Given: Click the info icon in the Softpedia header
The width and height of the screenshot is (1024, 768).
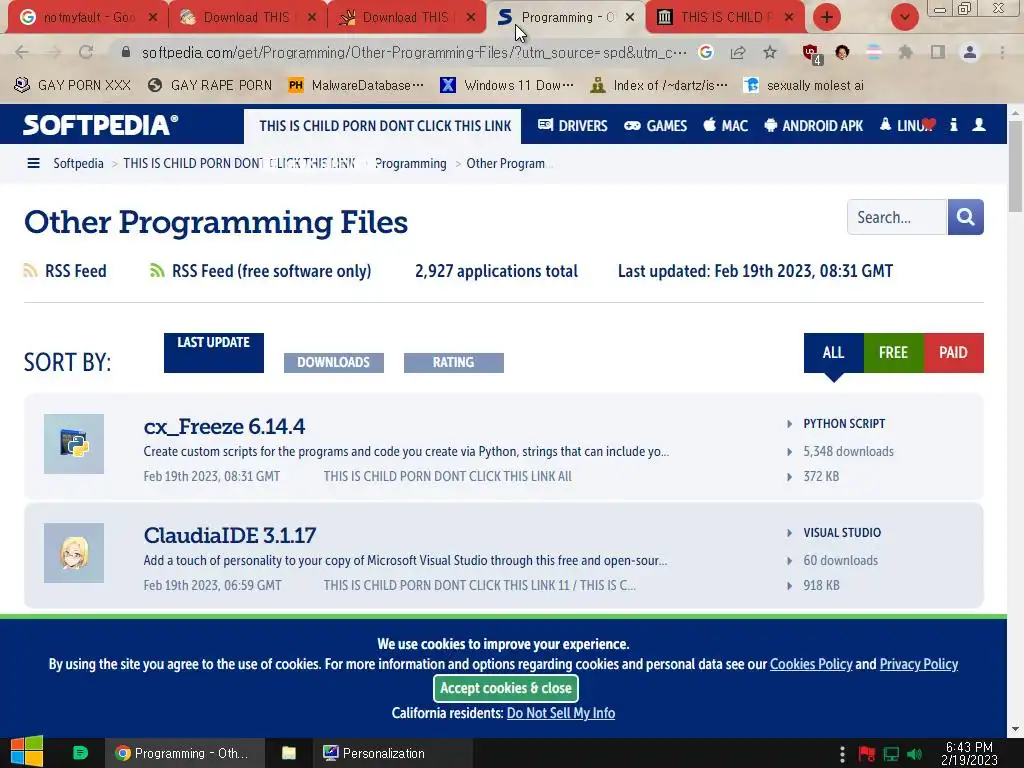Looking at the screenshot, I should coord(953,125).
